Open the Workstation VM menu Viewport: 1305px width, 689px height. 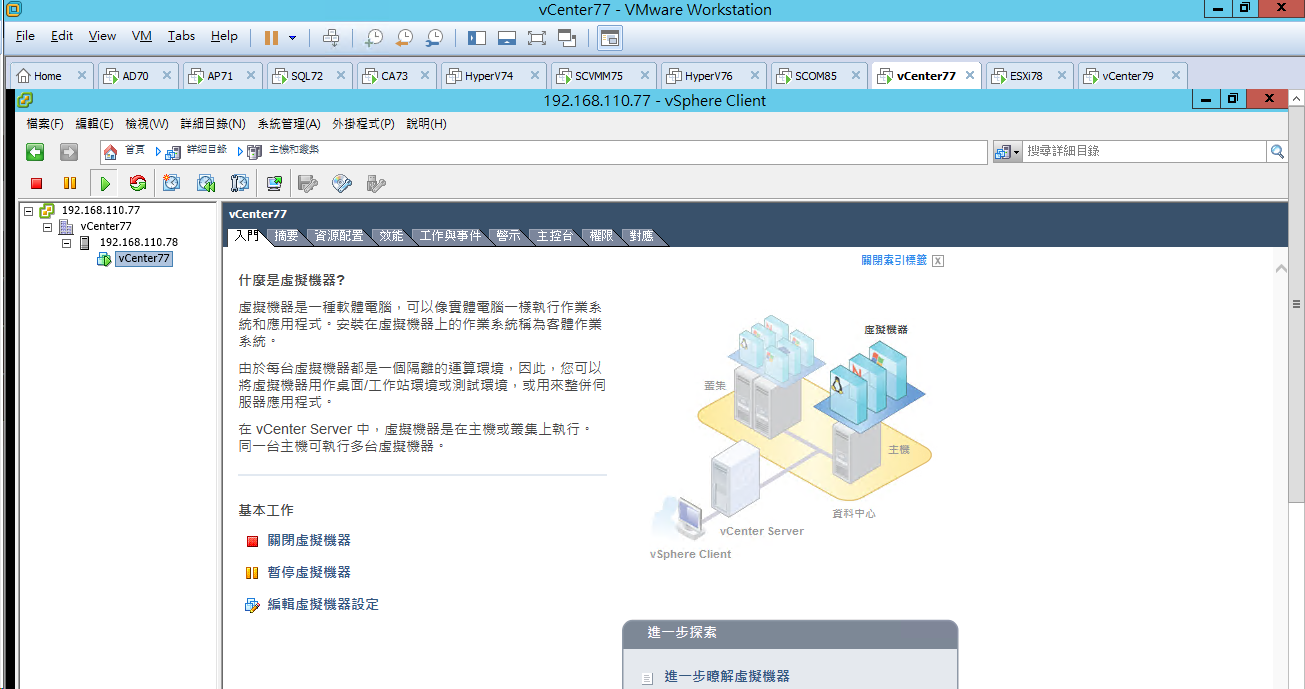tap(142, 36)
